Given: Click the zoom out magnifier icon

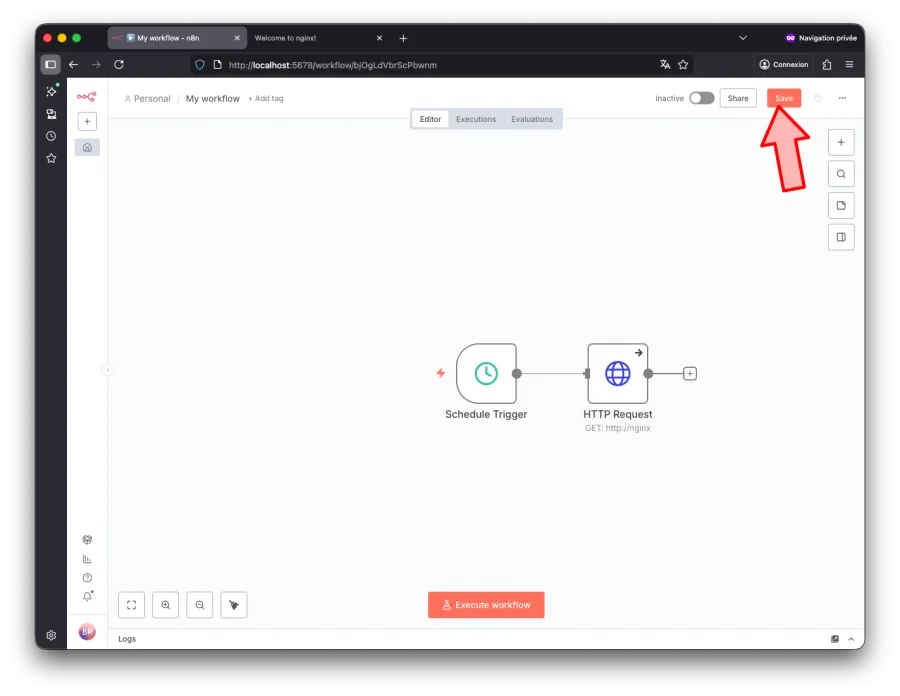Looking at the screenshot, I should (199, 605).
